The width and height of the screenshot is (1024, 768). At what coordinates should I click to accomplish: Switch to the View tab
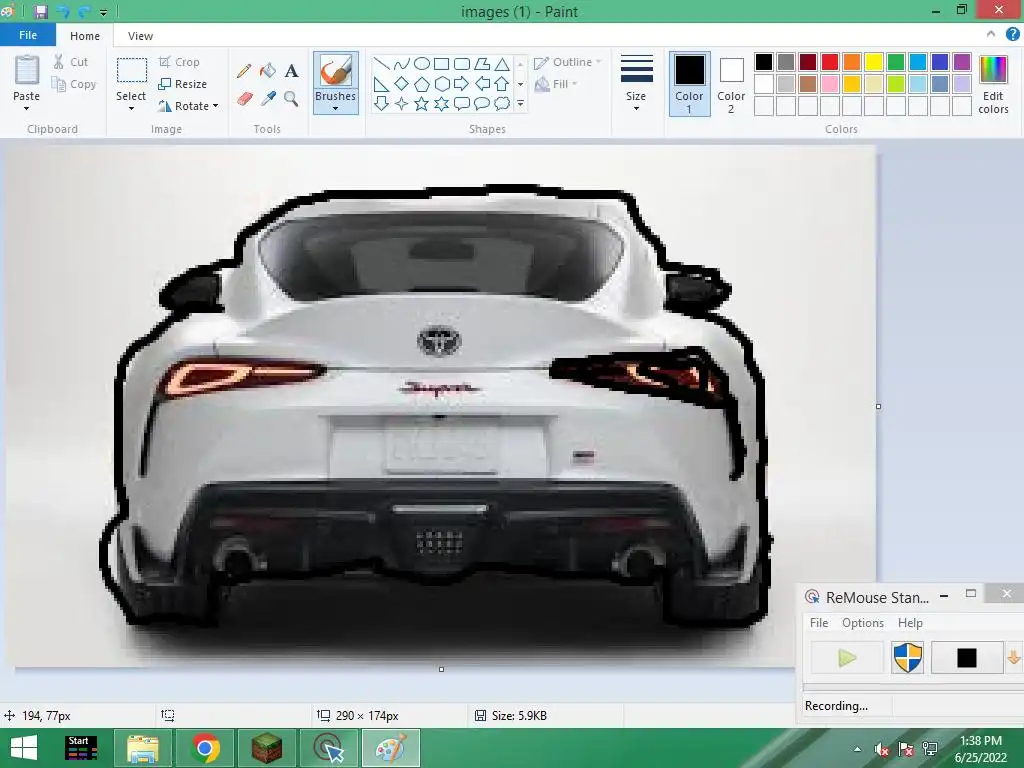140,36
